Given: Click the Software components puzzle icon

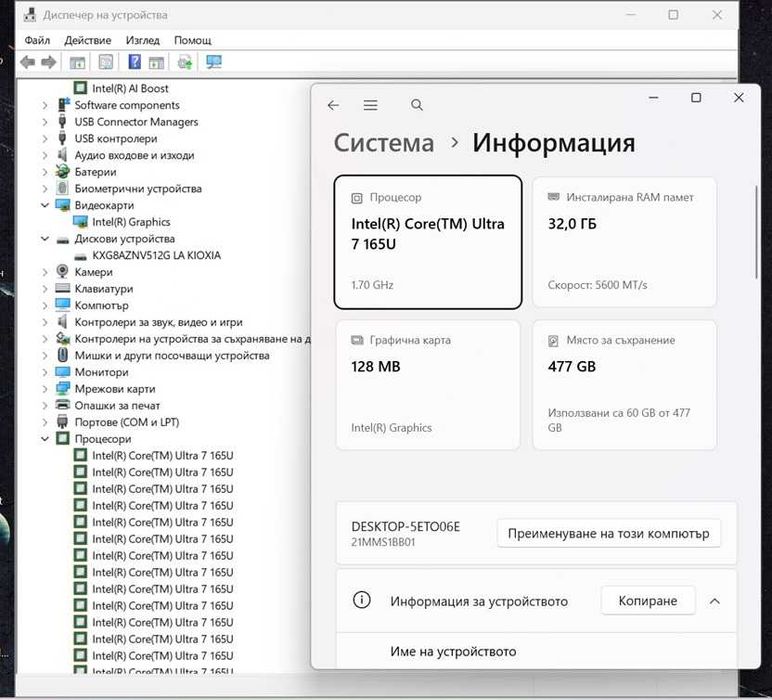Looking at the screenshot, I should click(64, 104).
